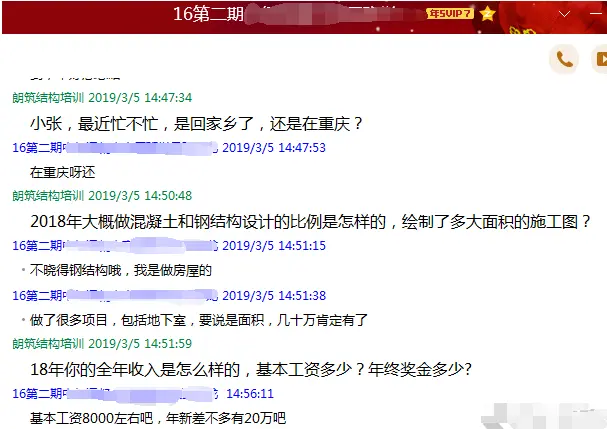Click the 16第二期 sender name at 14:51:38
Viewport: 607px width, 429px height.
point(115,295)
